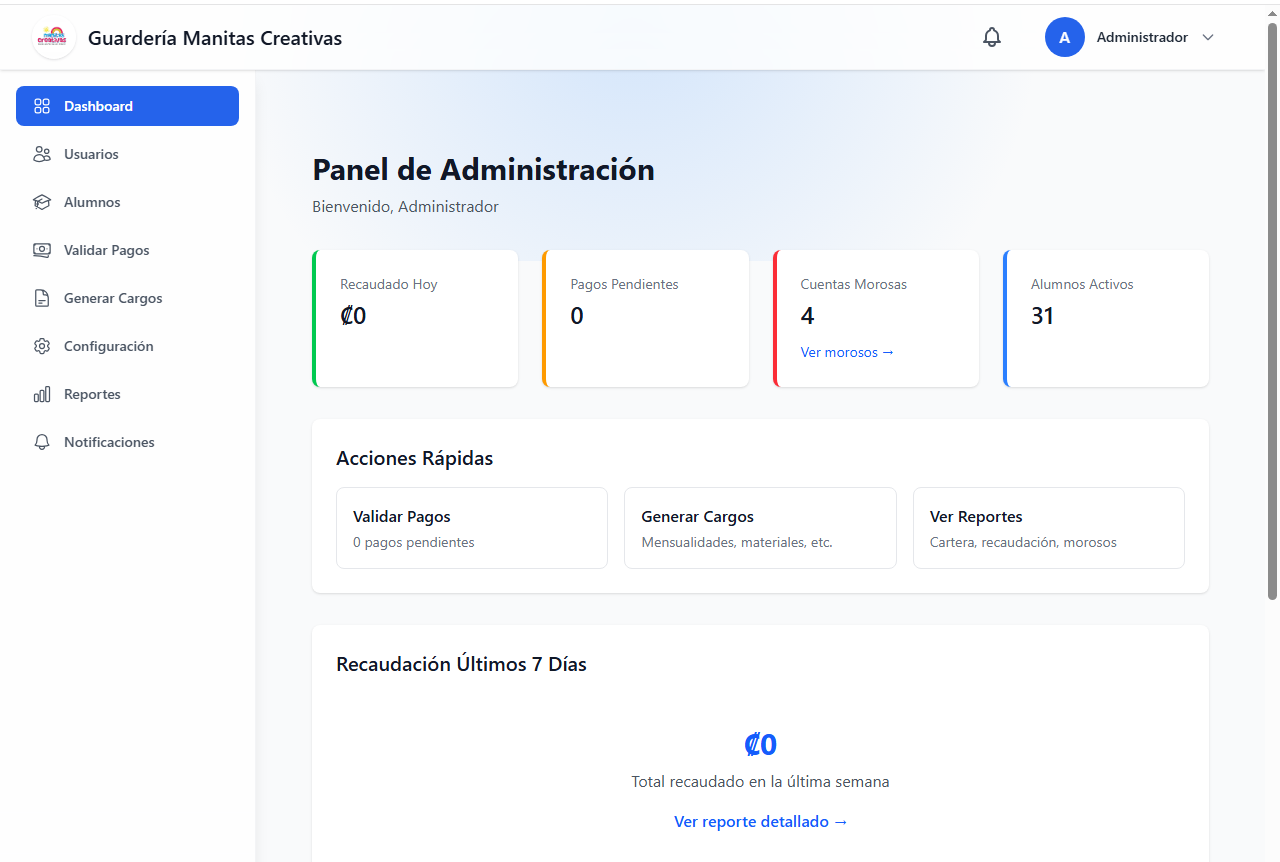Click 'Bienvenido, Administrador' subtitle
Screen dimensions: 1280x862
click(x=405, y=207)
